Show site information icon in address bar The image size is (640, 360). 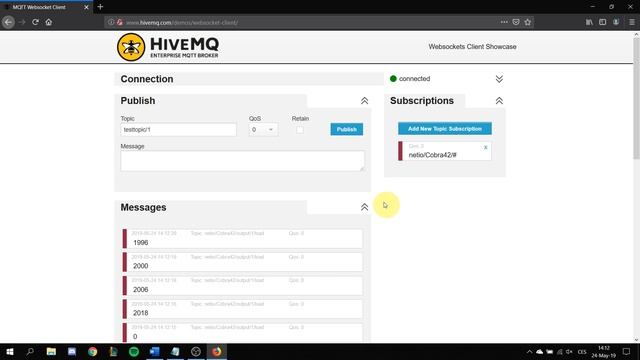coord(111,22)
